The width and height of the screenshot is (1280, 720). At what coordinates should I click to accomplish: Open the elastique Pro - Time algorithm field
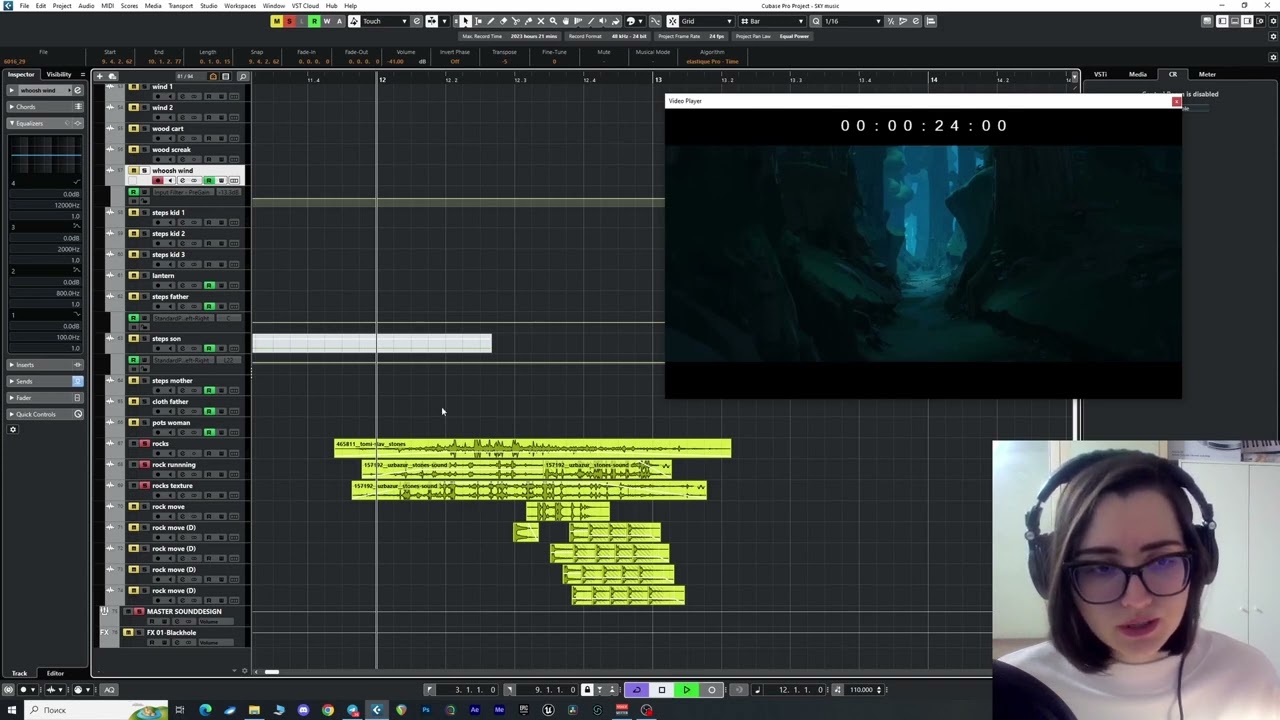(712, 61)
